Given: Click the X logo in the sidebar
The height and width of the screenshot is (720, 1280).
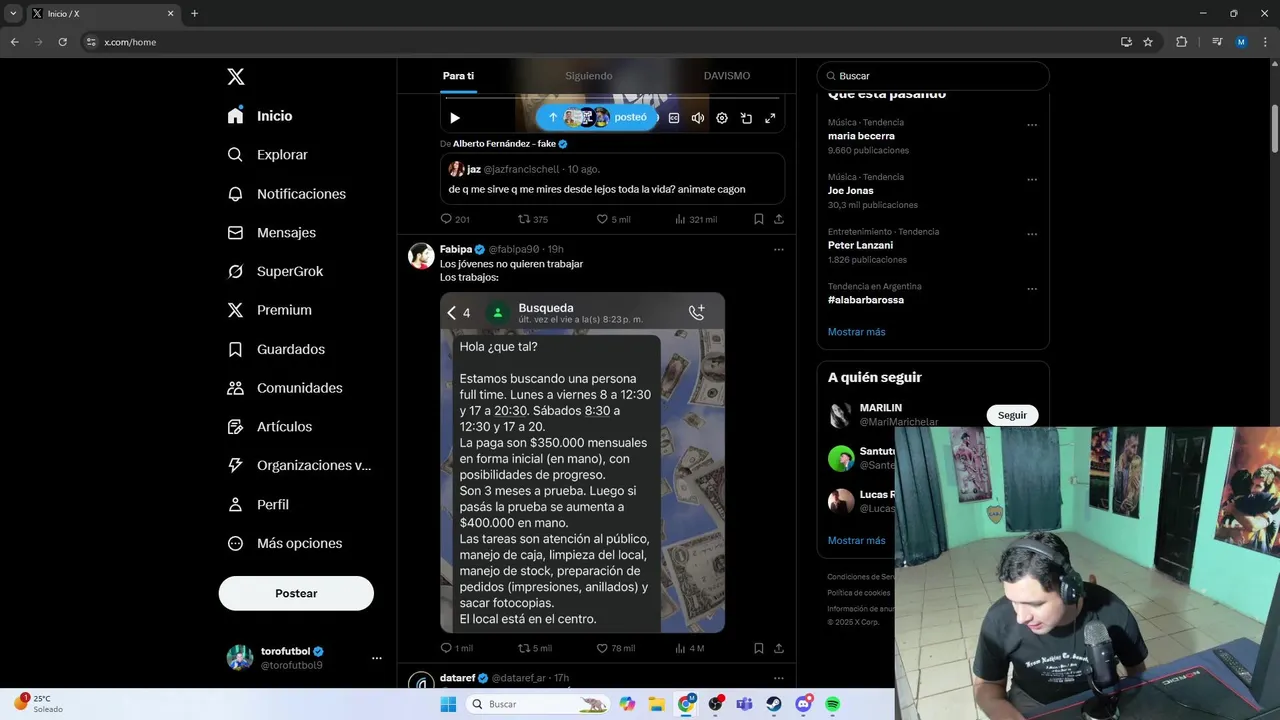Looking at the screenshot, I should [235, 77].
